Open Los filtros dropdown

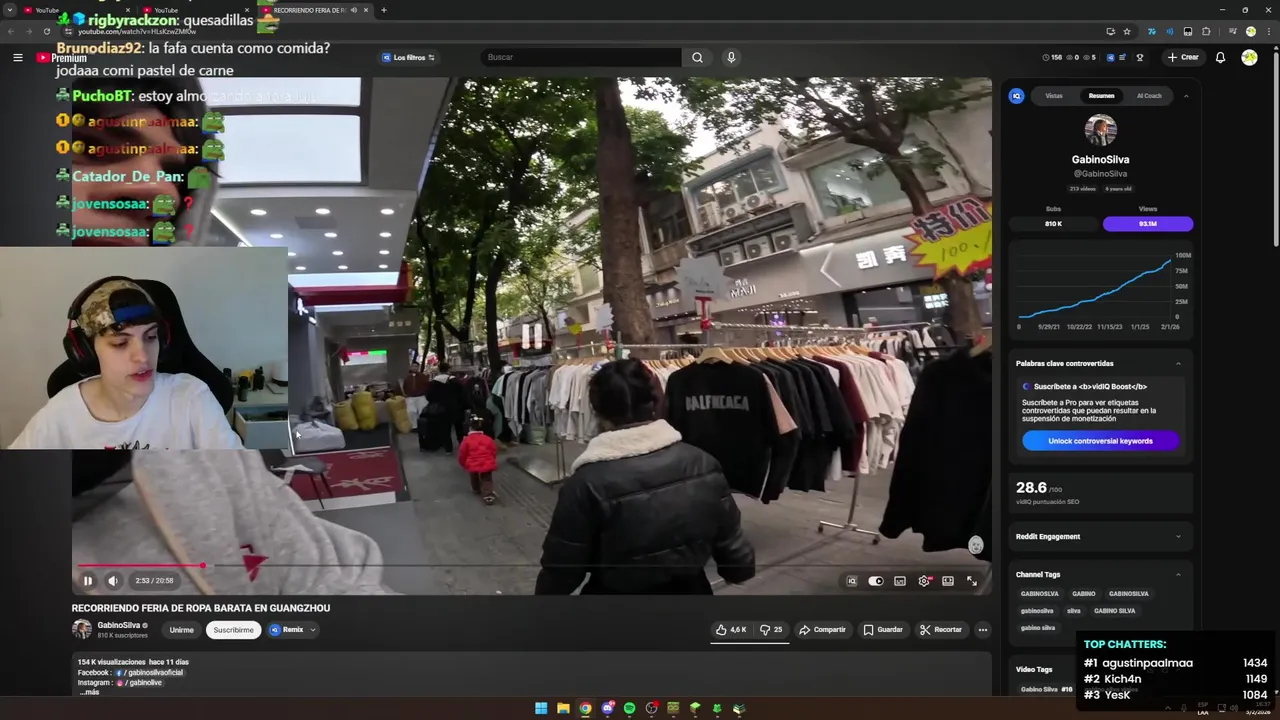408,57
